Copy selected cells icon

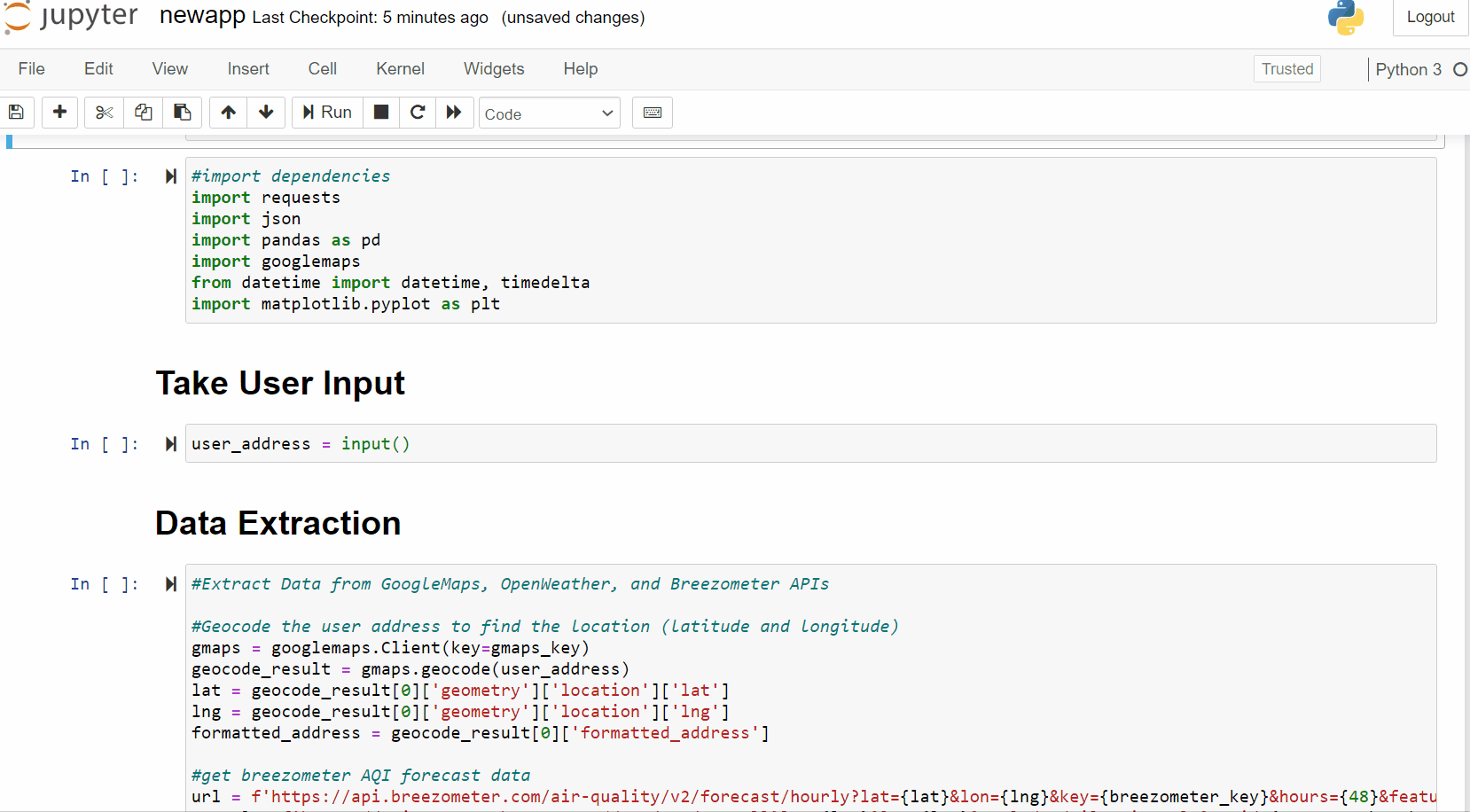coord(143,113)
